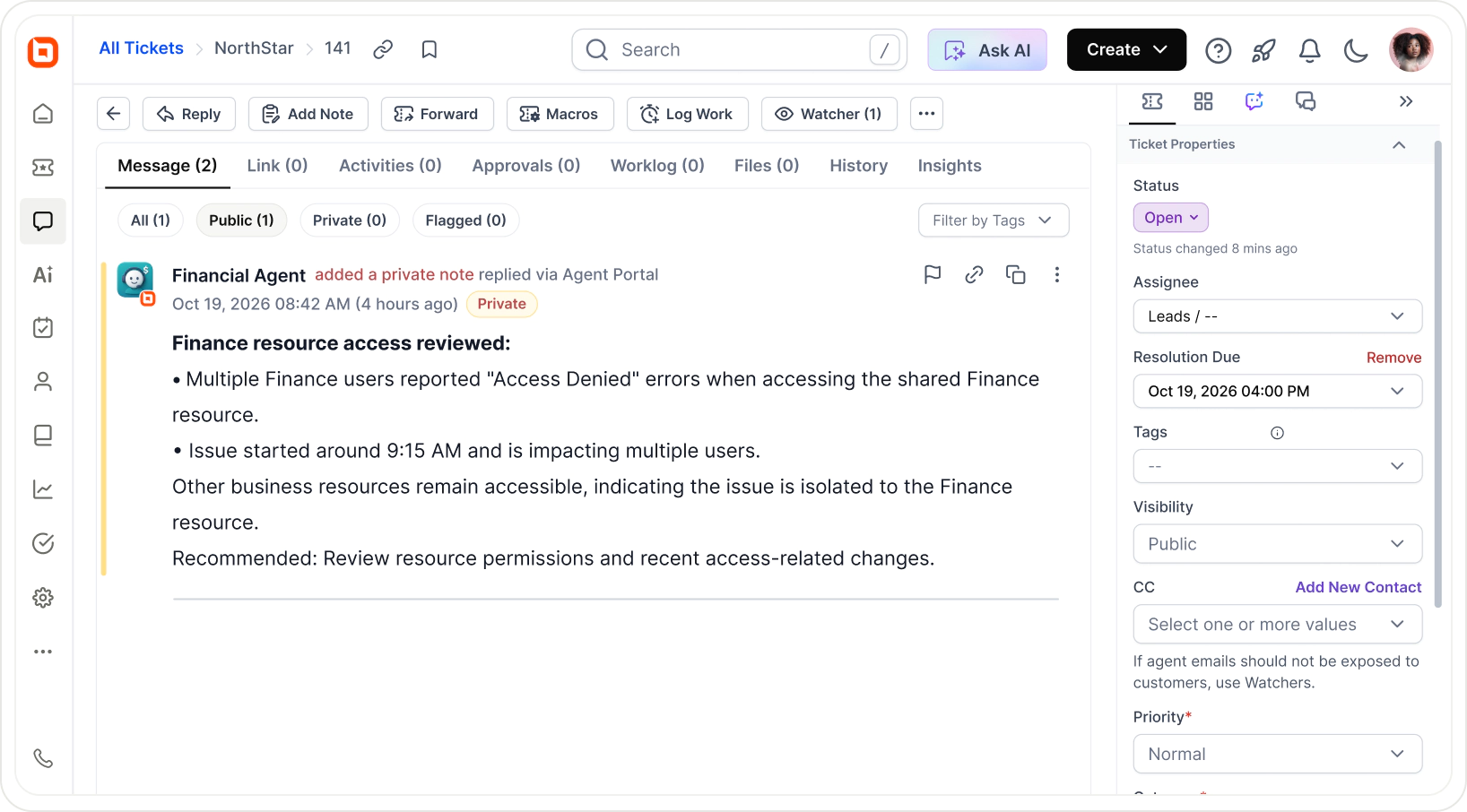Open the Create button menu

(1126, 49)
